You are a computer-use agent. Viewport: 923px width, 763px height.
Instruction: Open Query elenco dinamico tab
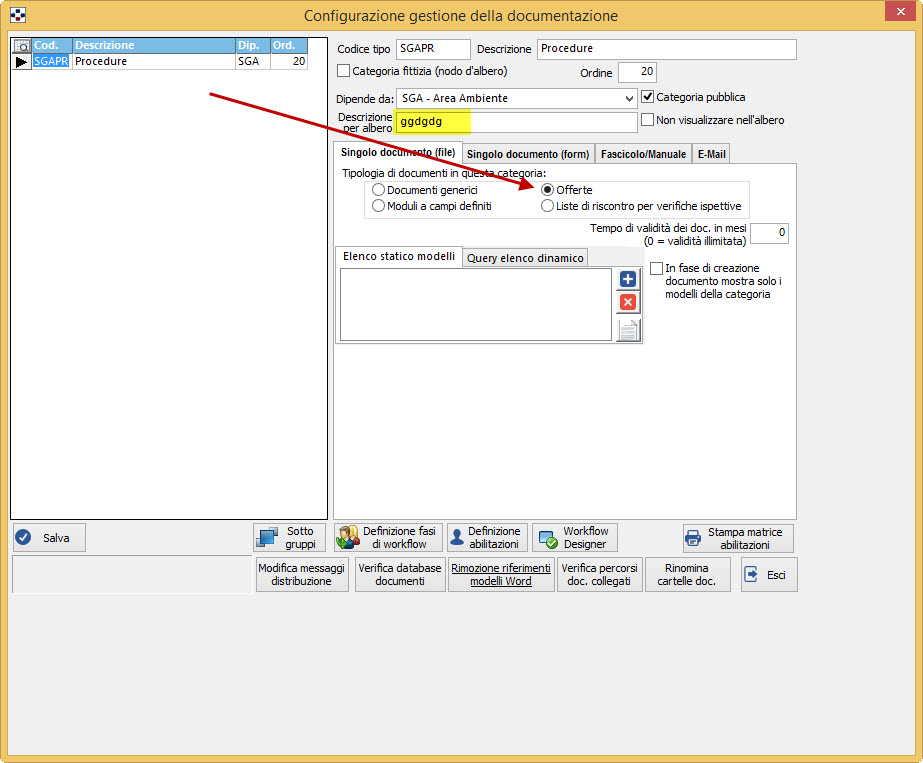[x=525, y=258]
